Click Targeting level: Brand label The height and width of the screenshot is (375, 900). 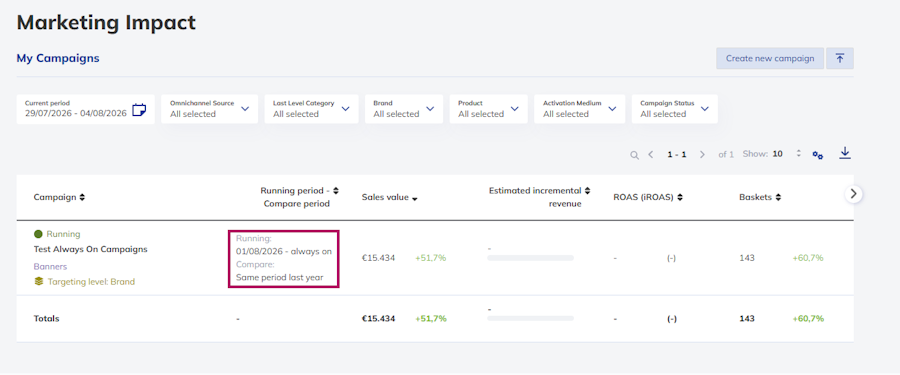pos(91,282)
